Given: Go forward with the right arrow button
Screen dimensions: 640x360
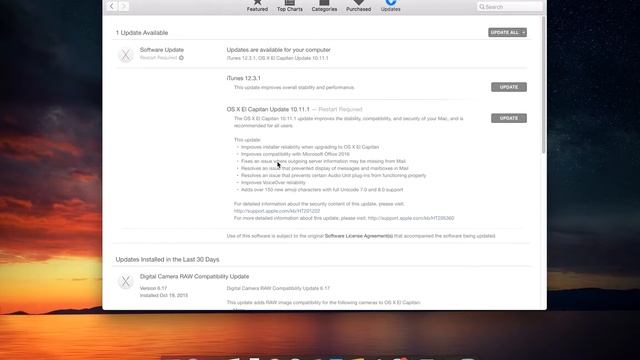Looking at the screenshot, I should pyautogui.click(x=124, y=6).
